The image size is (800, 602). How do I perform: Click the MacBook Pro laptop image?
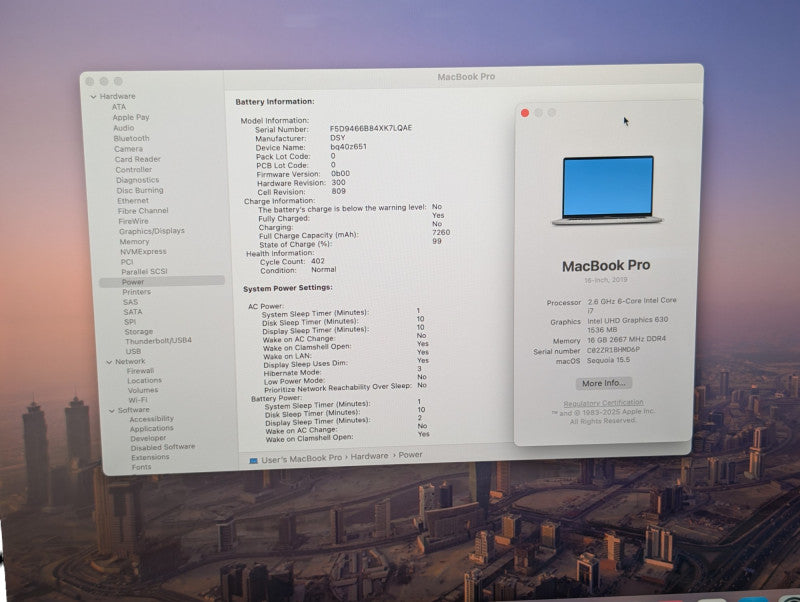coord(607,190)
